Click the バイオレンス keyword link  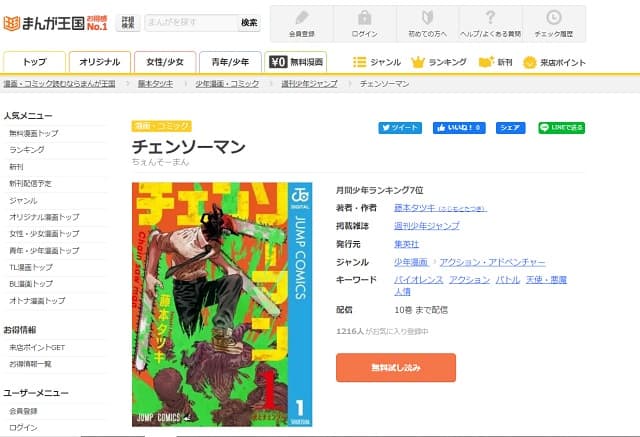pos(419,280)
